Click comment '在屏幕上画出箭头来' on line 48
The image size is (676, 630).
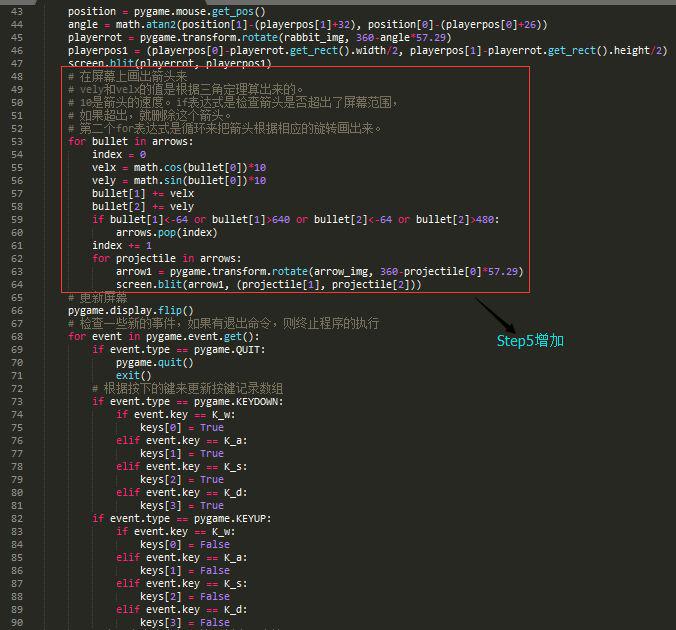point(128,77)
